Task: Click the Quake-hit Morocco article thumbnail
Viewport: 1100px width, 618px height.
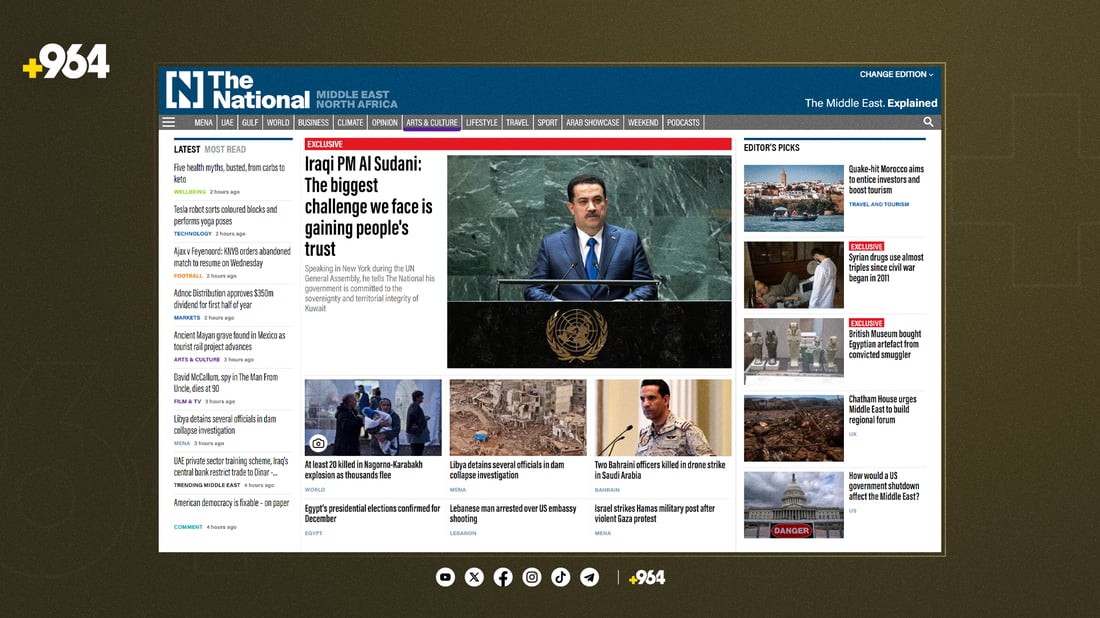Action: (x=793, y=198)
